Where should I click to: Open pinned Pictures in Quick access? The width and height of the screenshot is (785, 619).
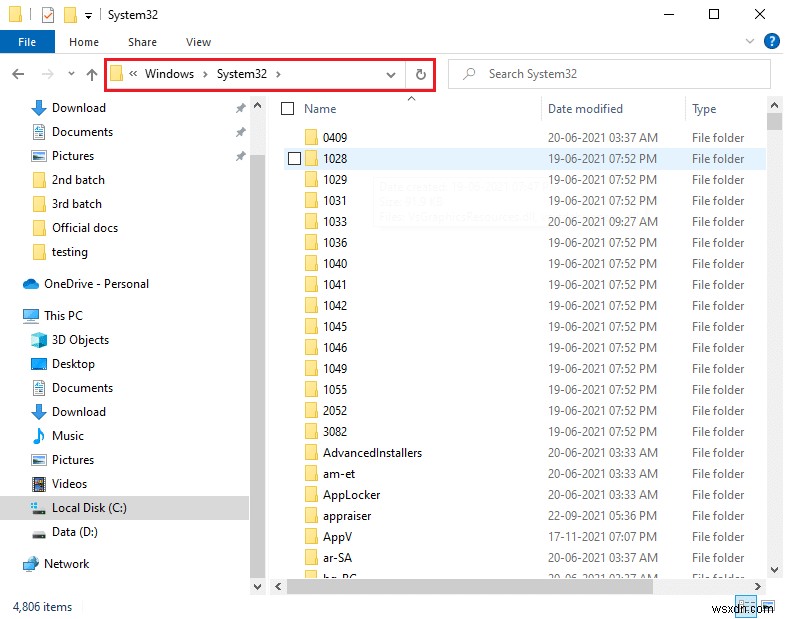tap(73, 156)
